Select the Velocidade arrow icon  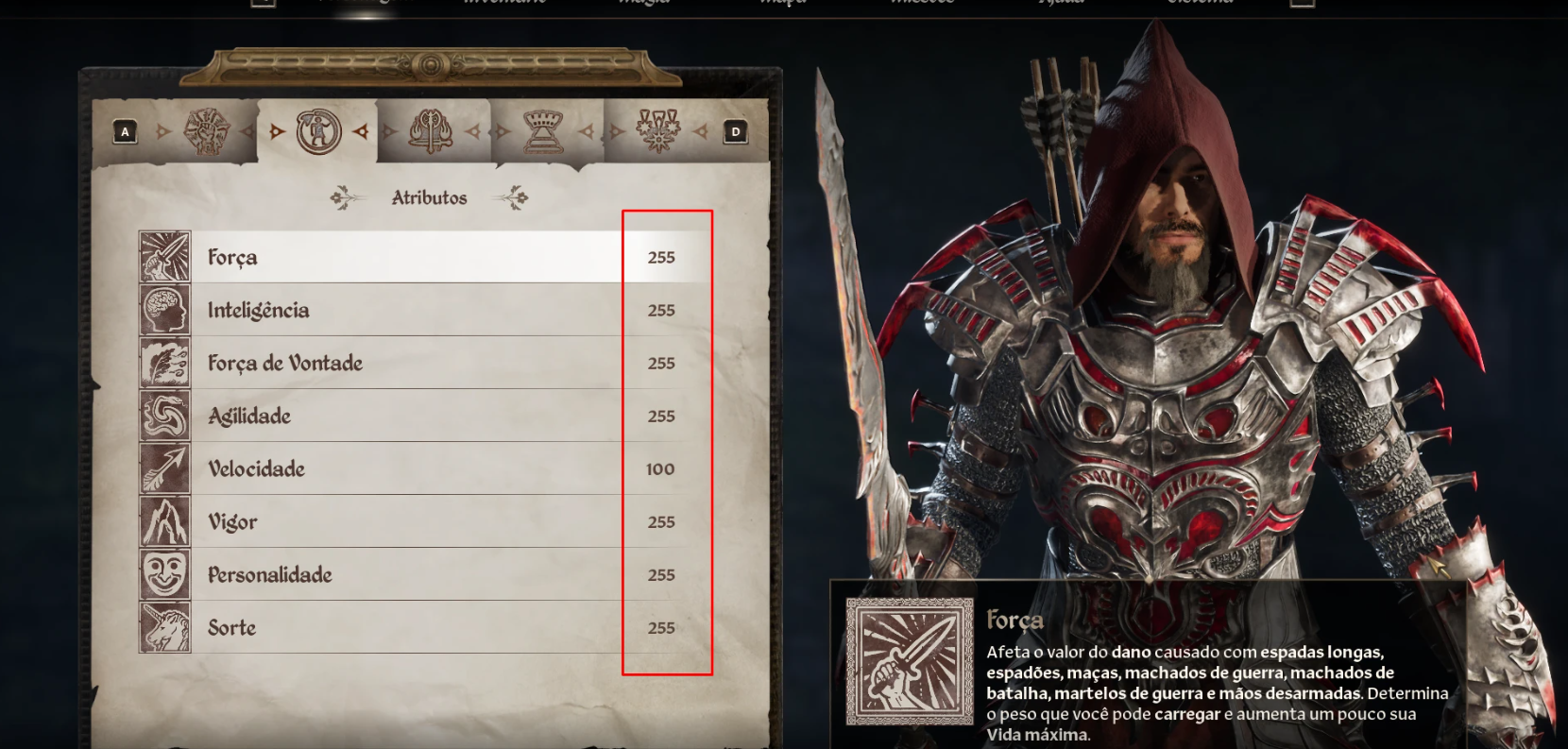165,468
